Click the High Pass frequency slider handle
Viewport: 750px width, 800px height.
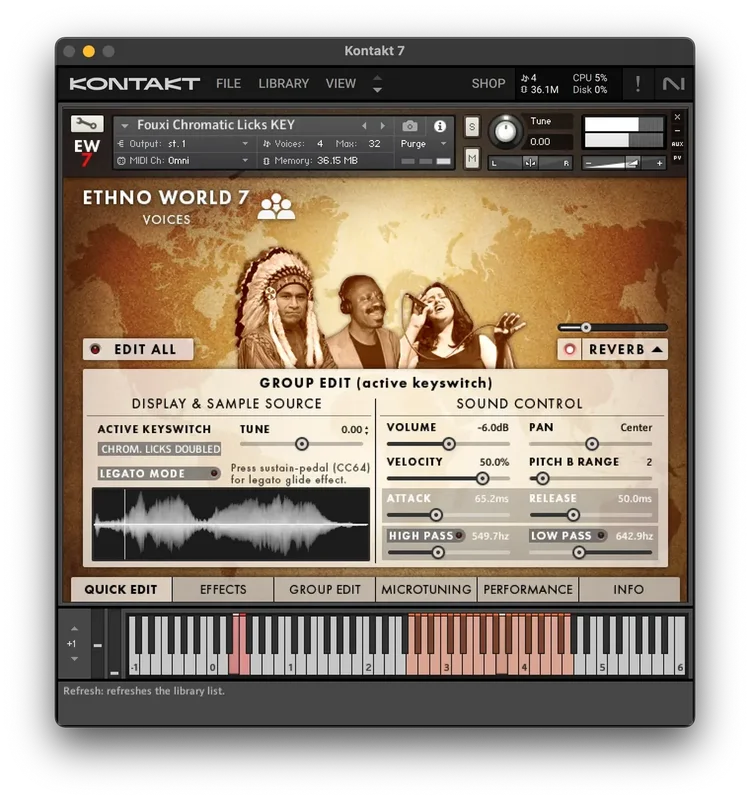click(x=438, y=552)
